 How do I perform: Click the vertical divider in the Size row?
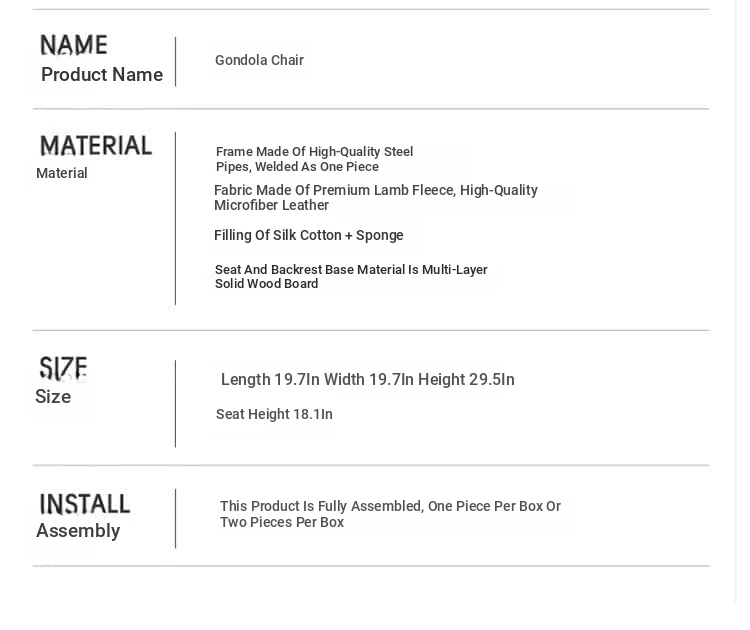(175, 403)
